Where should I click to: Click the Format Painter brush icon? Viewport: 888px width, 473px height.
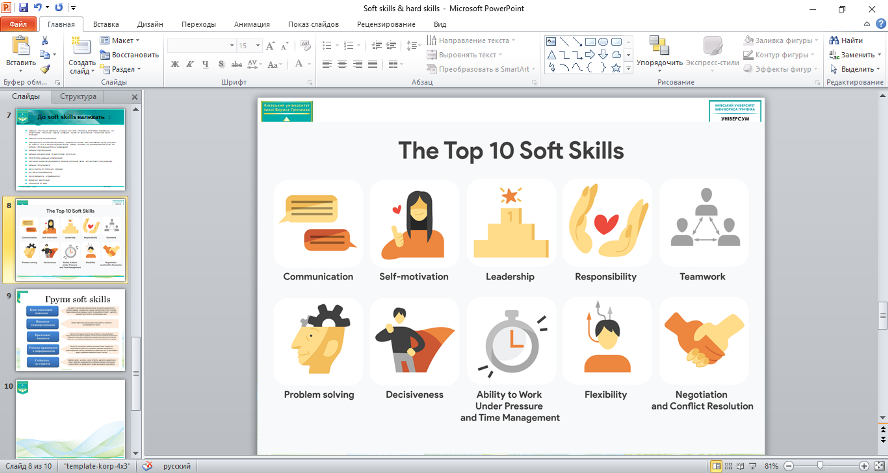click(x=45, y=69)
